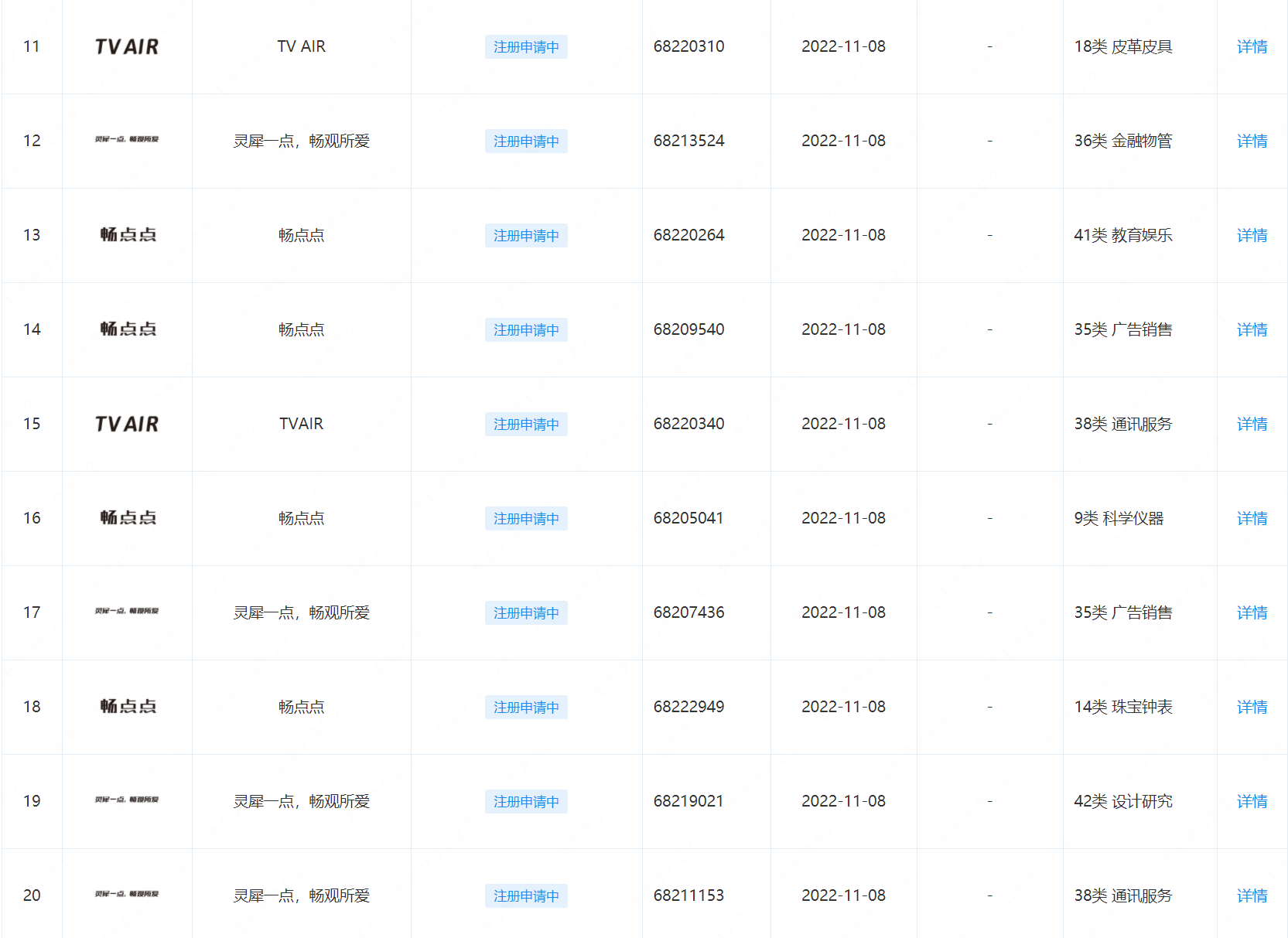Open details link for application 68220264
This screenshot has height=938, width=1288.
tap(1252, 236)
